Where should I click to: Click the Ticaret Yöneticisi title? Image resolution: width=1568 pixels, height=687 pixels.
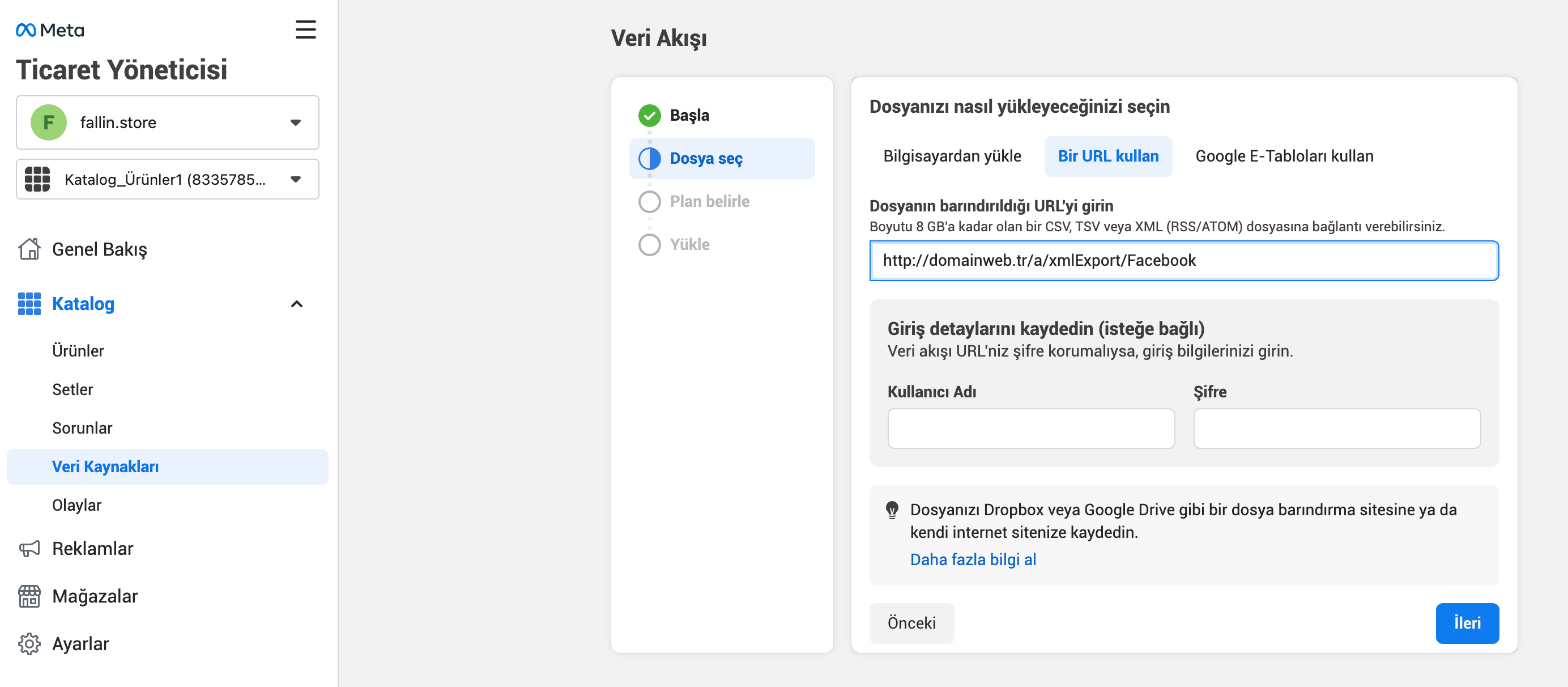point(122,69)
